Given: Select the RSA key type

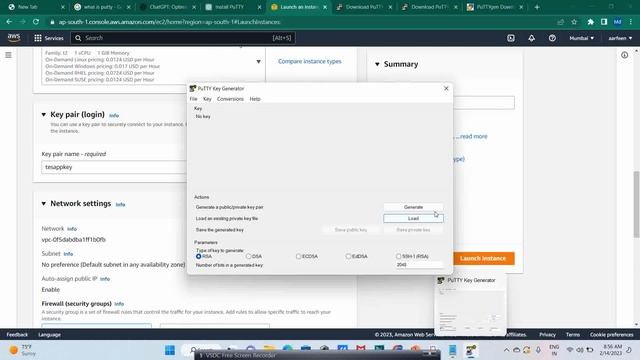Looking at the screenshot, I should [198, 256].
